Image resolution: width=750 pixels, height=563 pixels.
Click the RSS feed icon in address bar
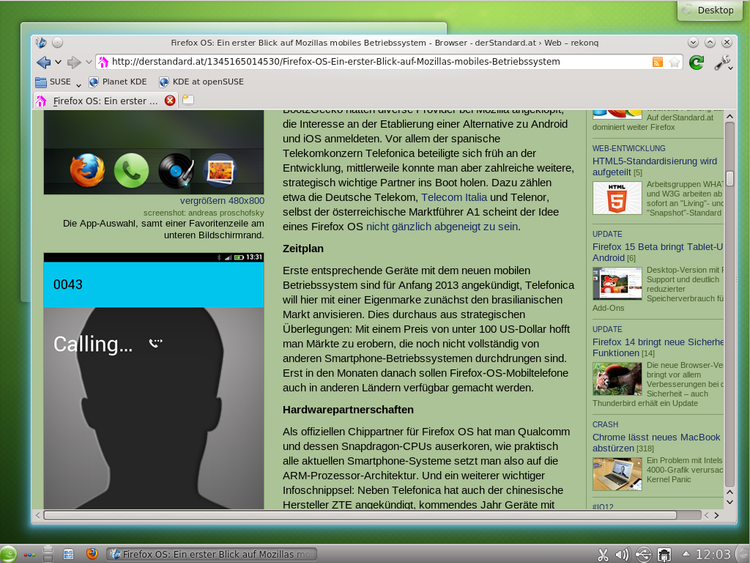tap(657, 62)
